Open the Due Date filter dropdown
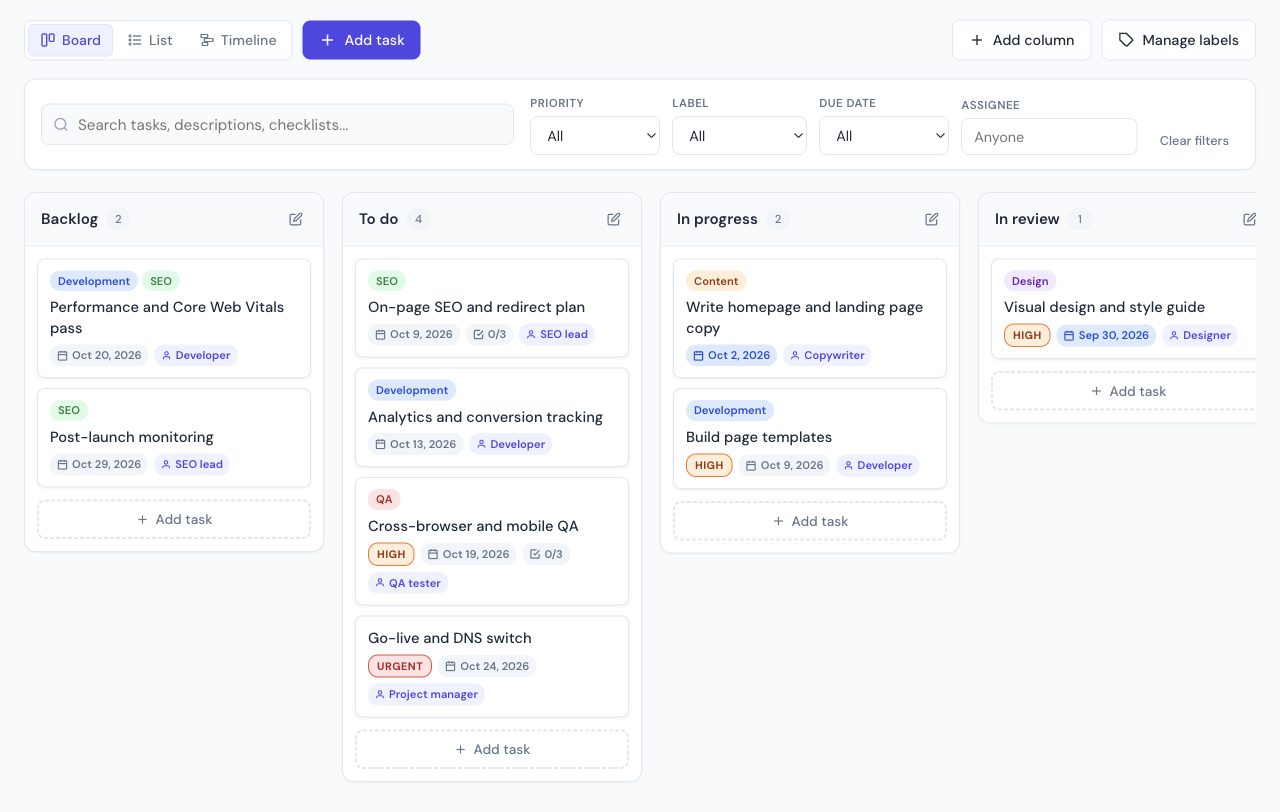Image resolution: width=1280 pixels, height=812 pixels. click(884, 136)
